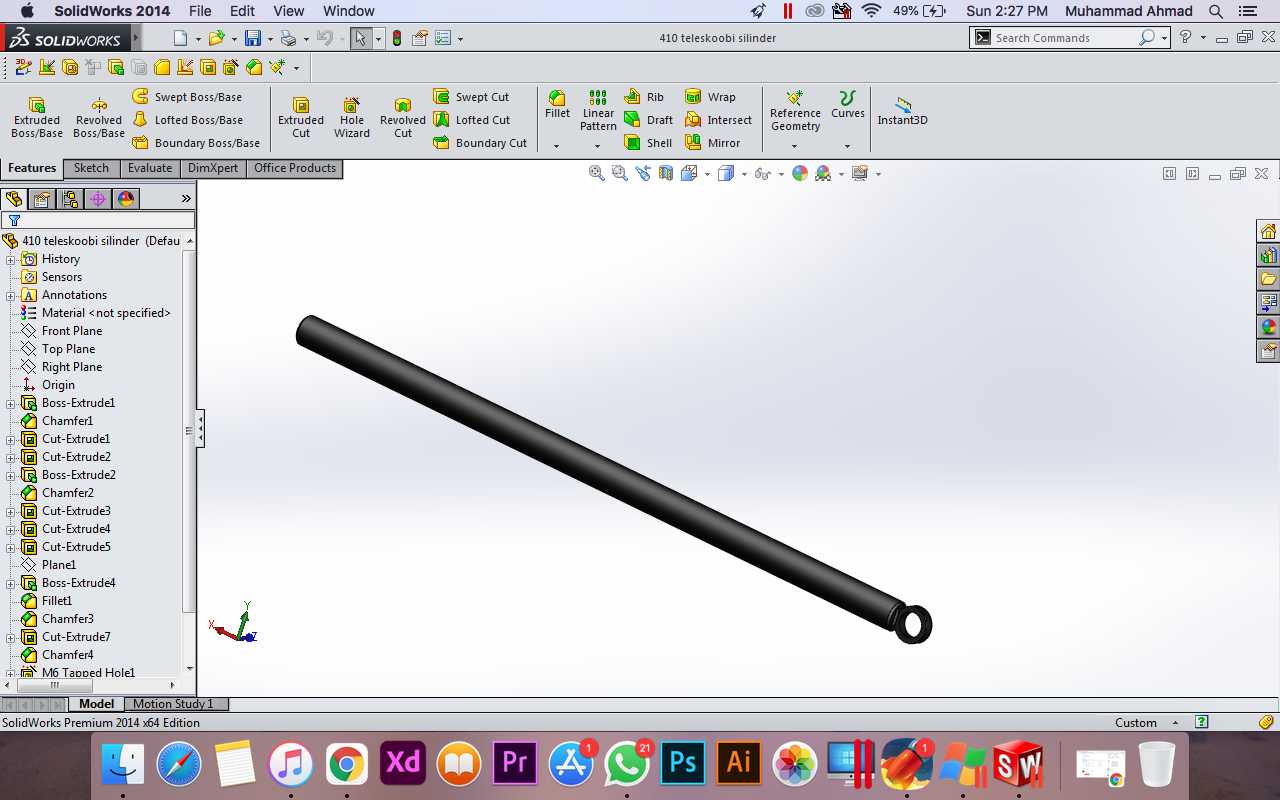Select Plane1 in the feature tree
1280x800 pixels.
click(x=59, y=565)
